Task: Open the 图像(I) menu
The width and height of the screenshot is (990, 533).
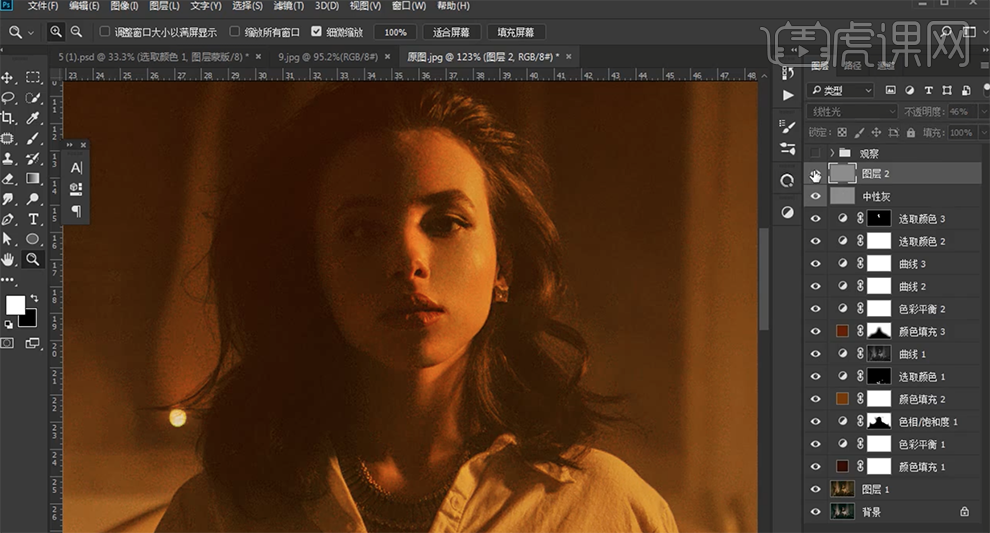Action: (x=125, y=7)
